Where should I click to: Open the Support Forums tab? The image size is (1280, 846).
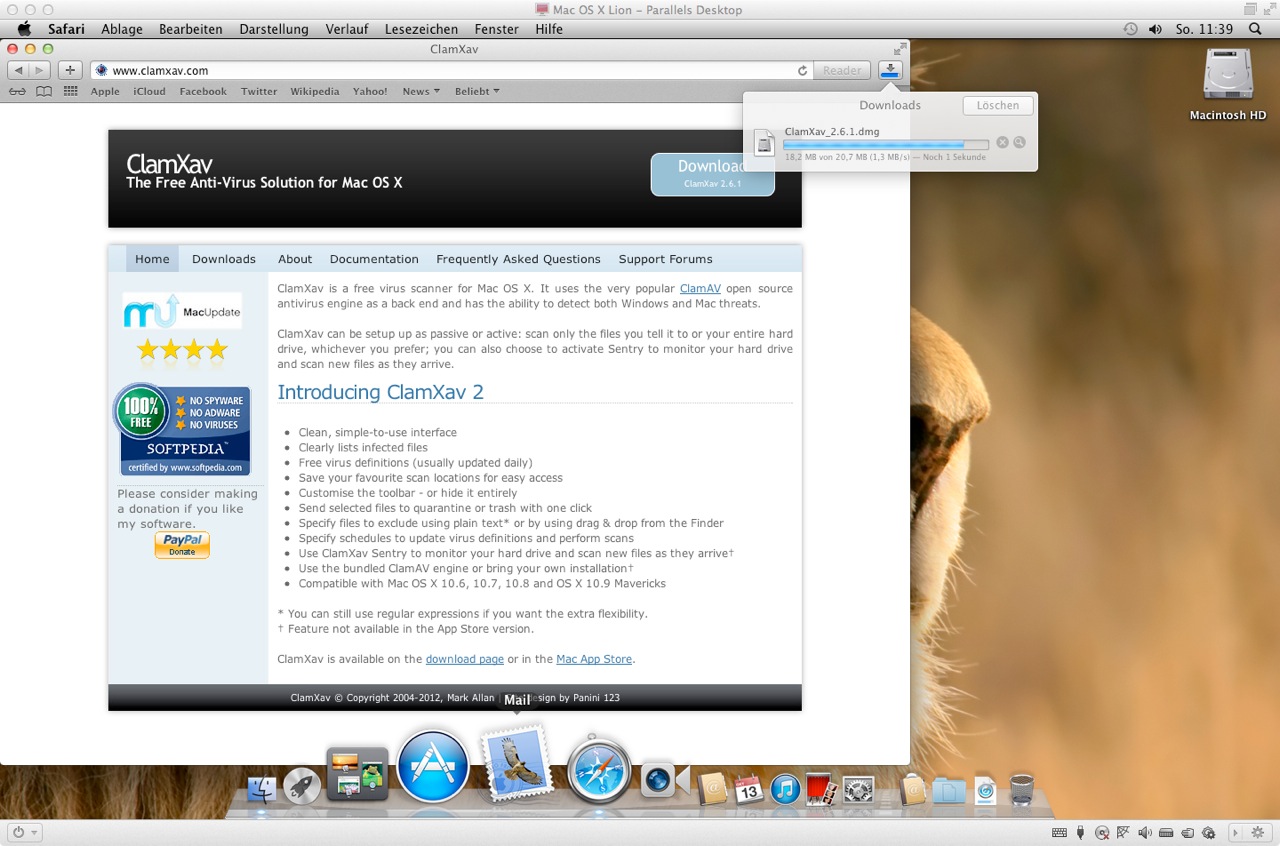(x=665, y=259)
